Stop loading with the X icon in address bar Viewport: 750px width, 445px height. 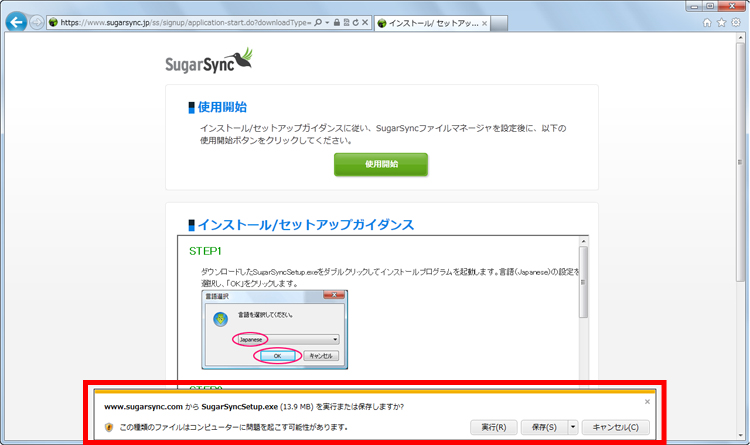(365, 22)
